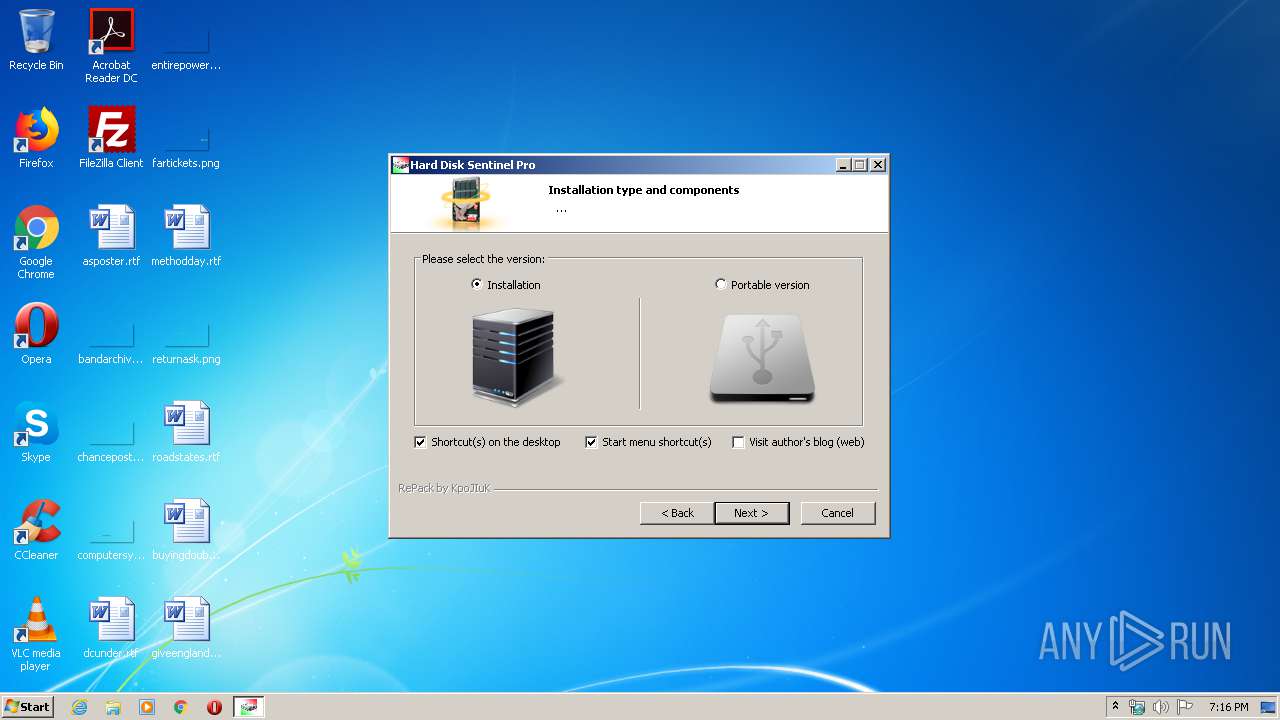Launch Internet Explorer from taskbar
The width and height of the screenshot is (1280, 720).
click(x=79, y=707)
